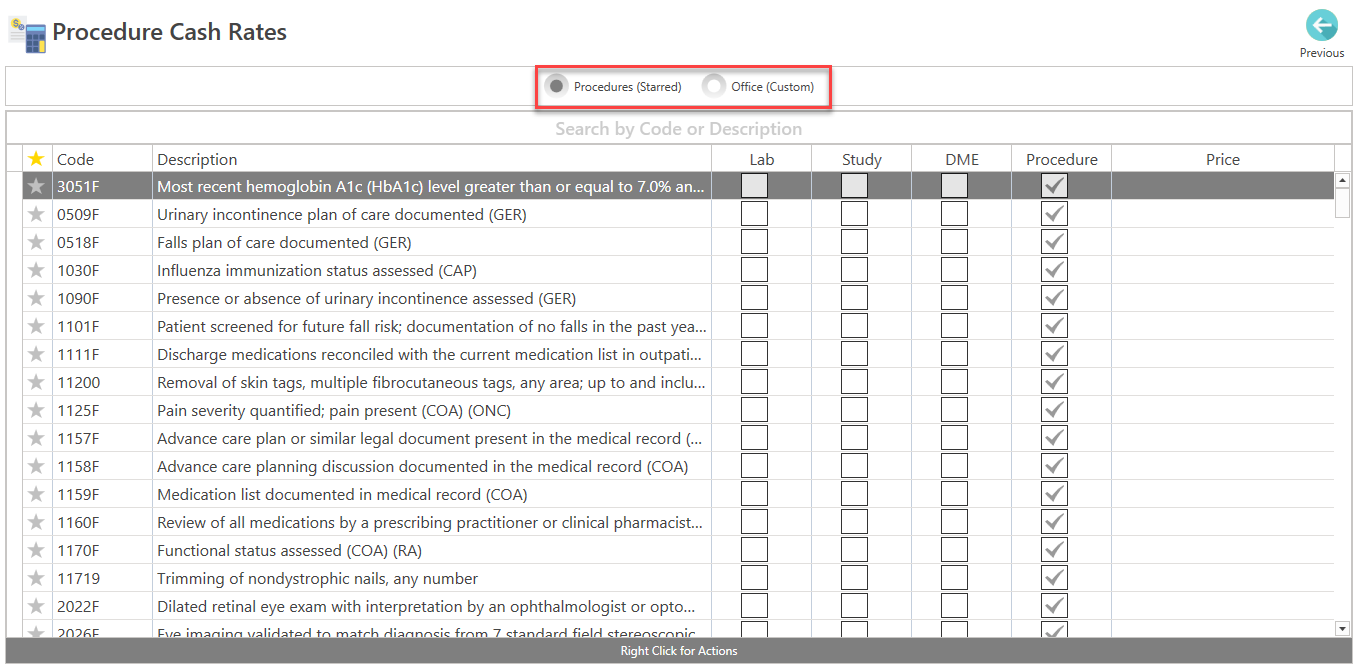
Task: Select 'Trimming of nondystrophic nails, any number'
Action: tap(318, 578)
